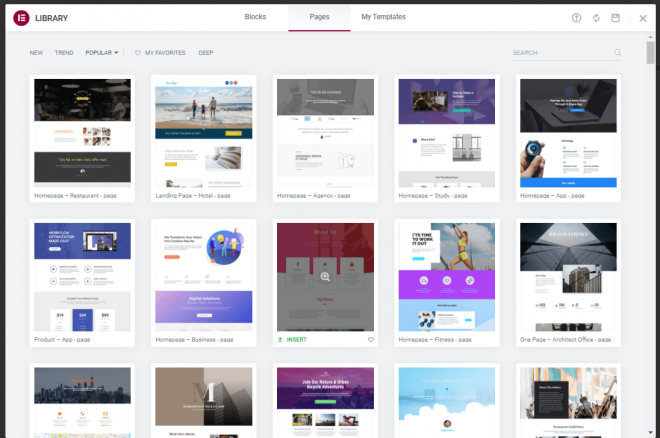Click the heart icon beside My Favorites
This screenshot has width=660, height=438.
(138, 53)
